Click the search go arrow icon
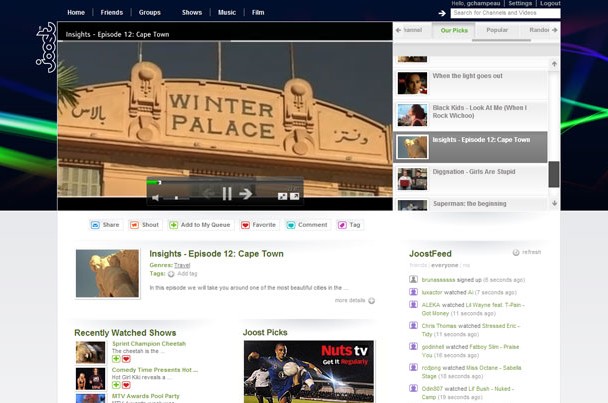 (442, 13)
